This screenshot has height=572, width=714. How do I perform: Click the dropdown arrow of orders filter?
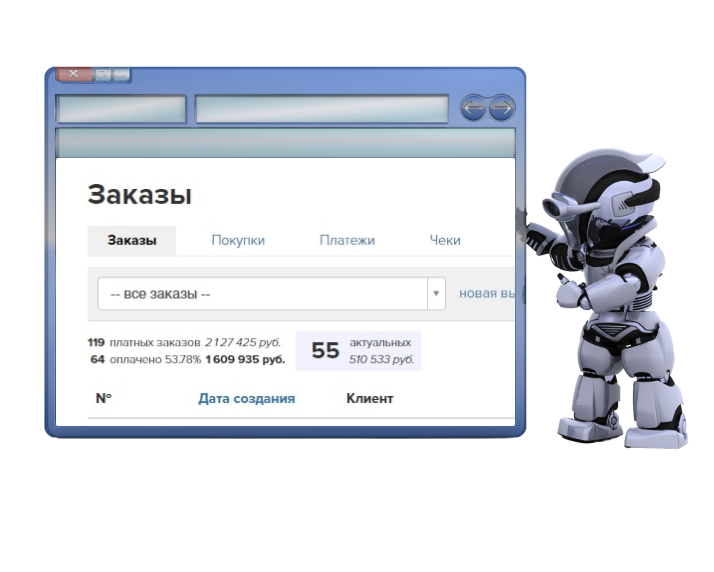(436, 294)
